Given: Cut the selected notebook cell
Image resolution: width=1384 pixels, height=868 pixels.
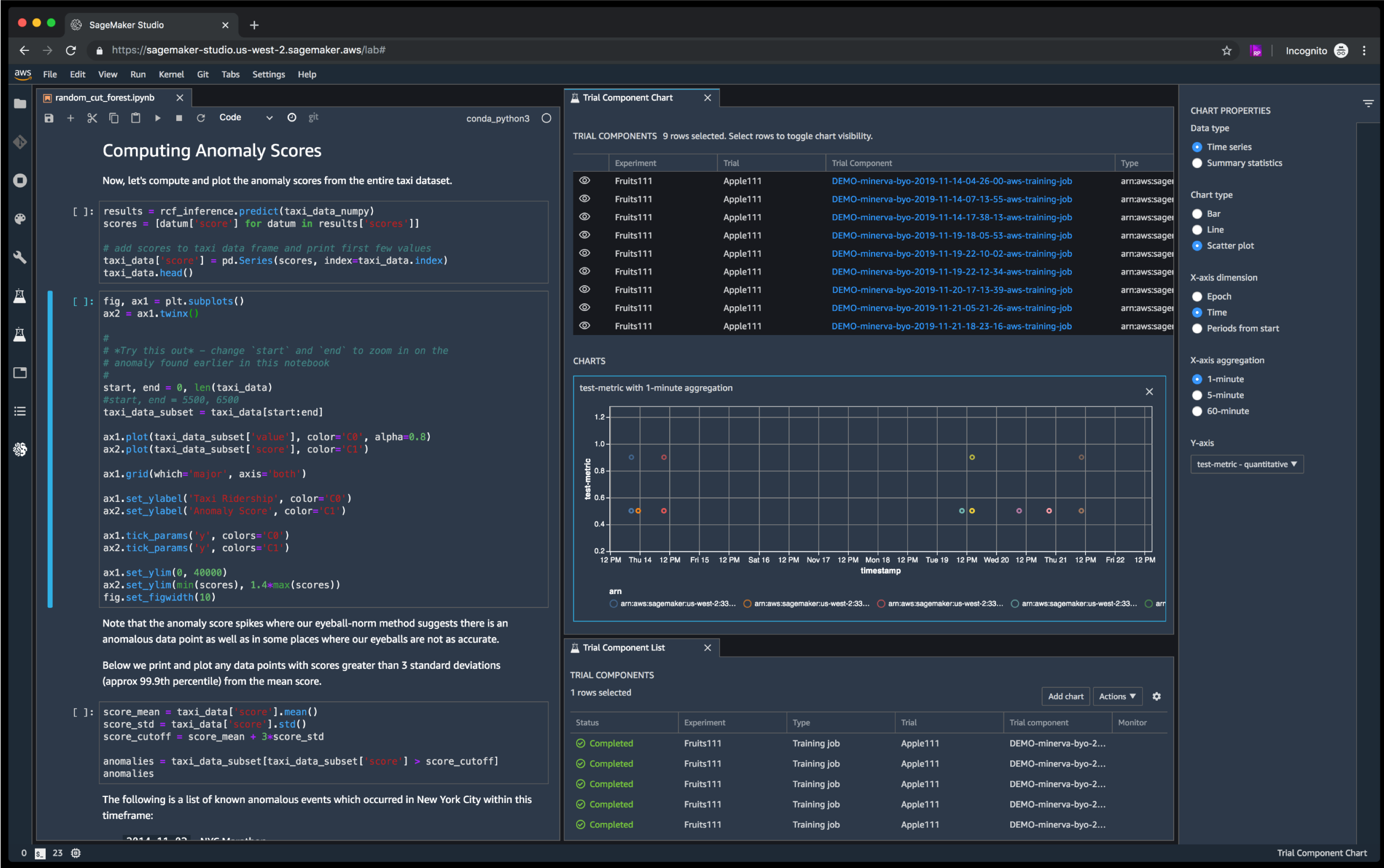Looking at the screenshot, I should [92, 118].
